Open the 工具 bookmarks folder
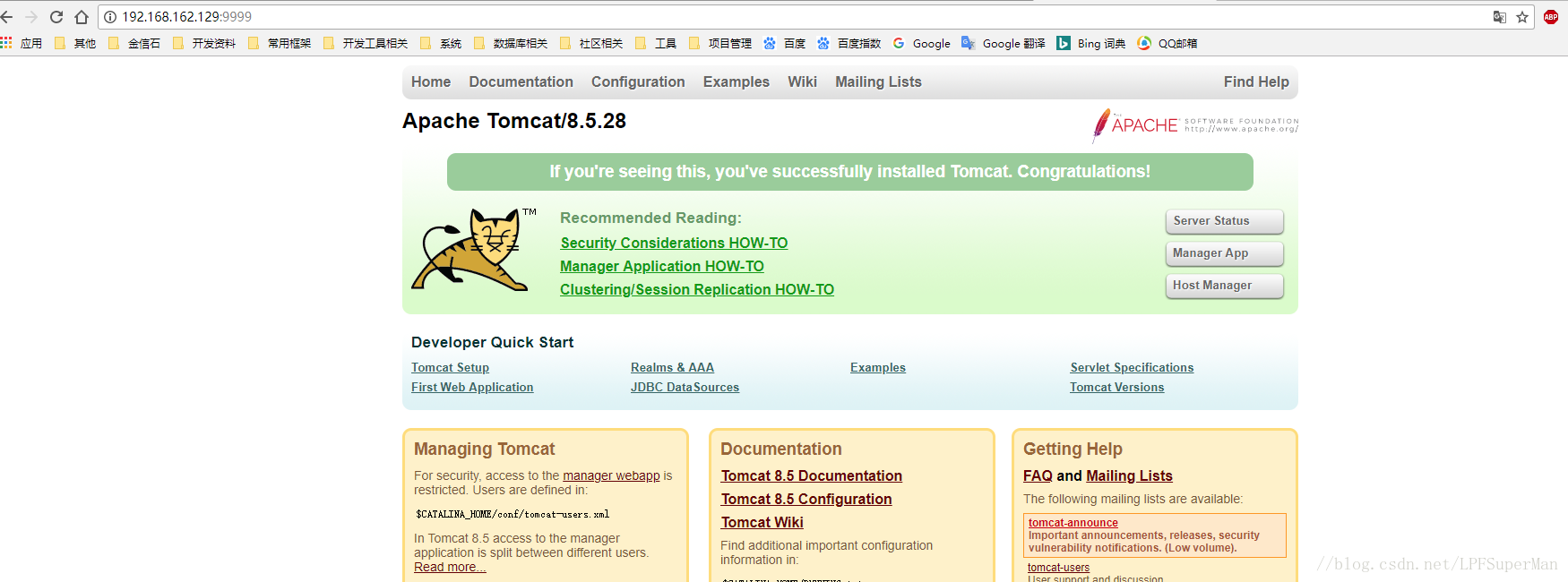Viewport: 1568px width, 582px height. click(x=656, y=43)
